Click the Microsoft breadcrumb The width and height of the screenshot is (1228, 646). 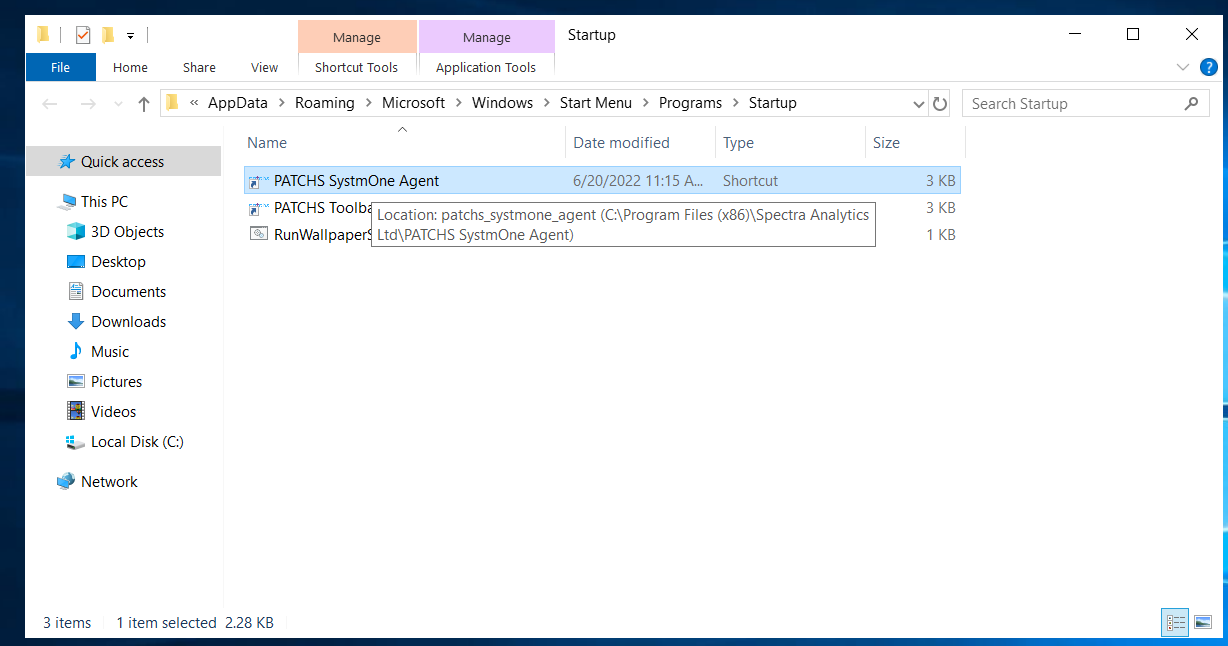tap(413, 103)
